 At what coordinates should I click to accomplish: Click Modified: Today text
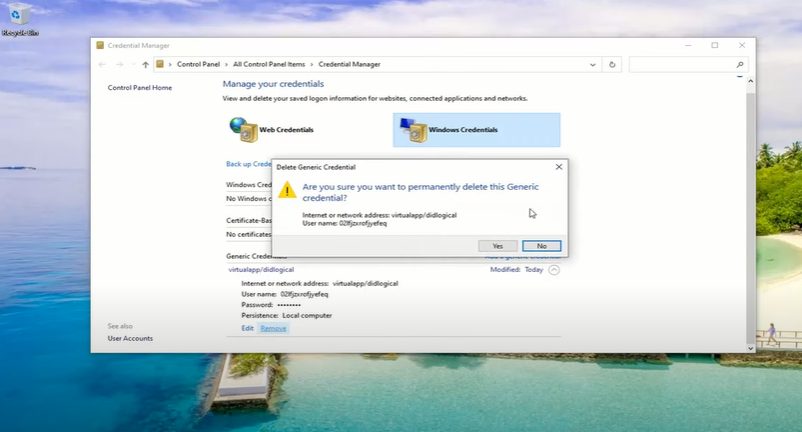point(517,270)
